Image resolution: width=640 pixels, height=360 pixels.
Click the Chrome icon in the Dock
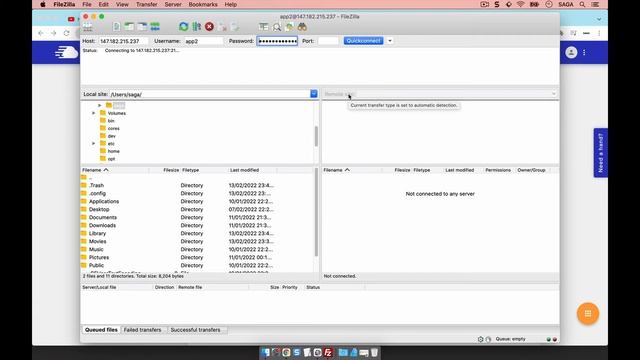coord(286,352)
